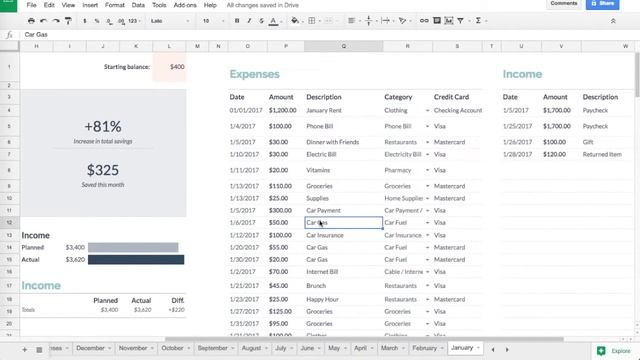640x360 pixels.
Task: Click the Print icon in toolbar
Action: (x=31, y=20)
